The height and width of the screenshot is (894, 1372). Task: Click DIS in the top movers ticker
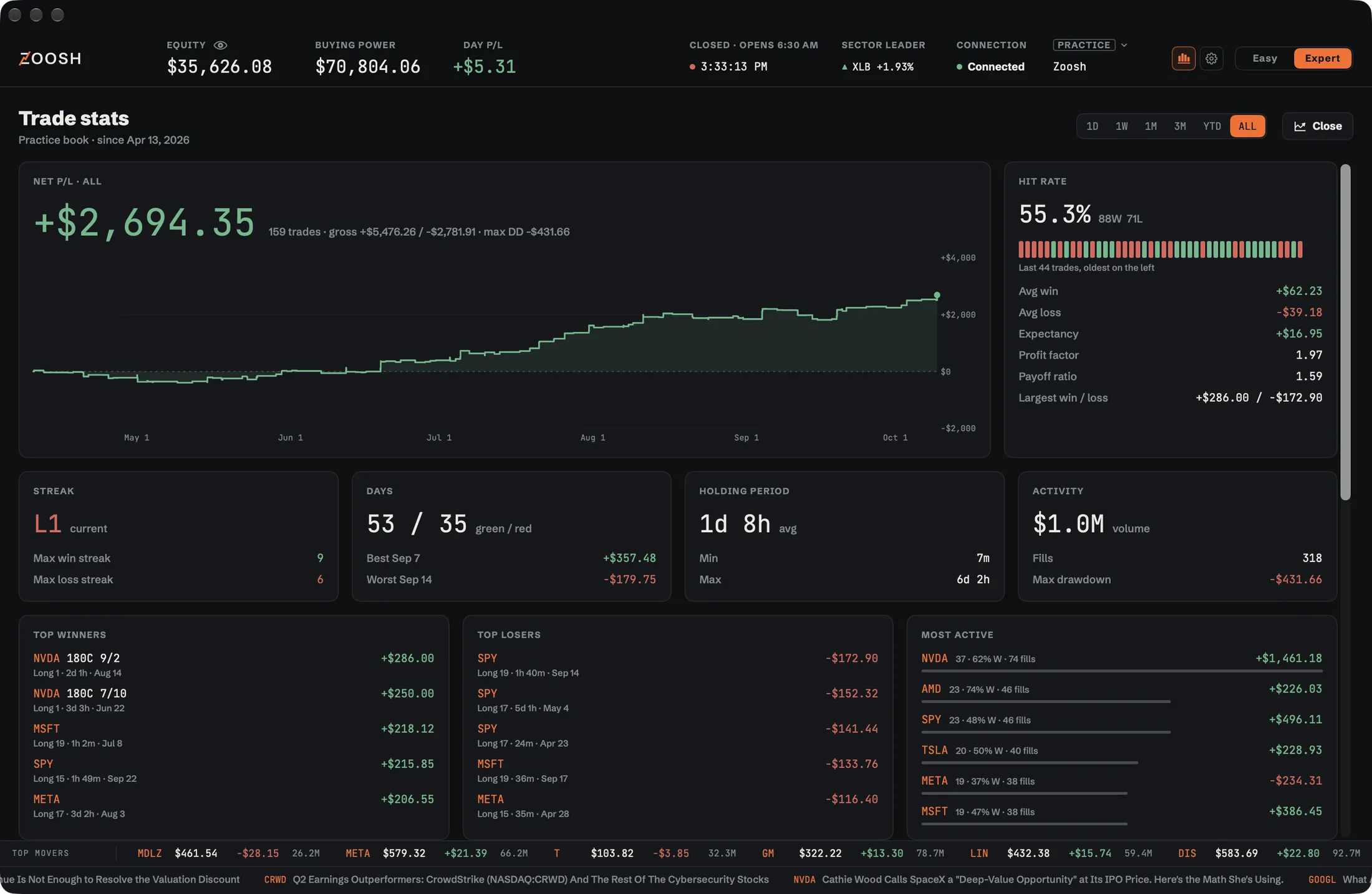pos(1187,853)
